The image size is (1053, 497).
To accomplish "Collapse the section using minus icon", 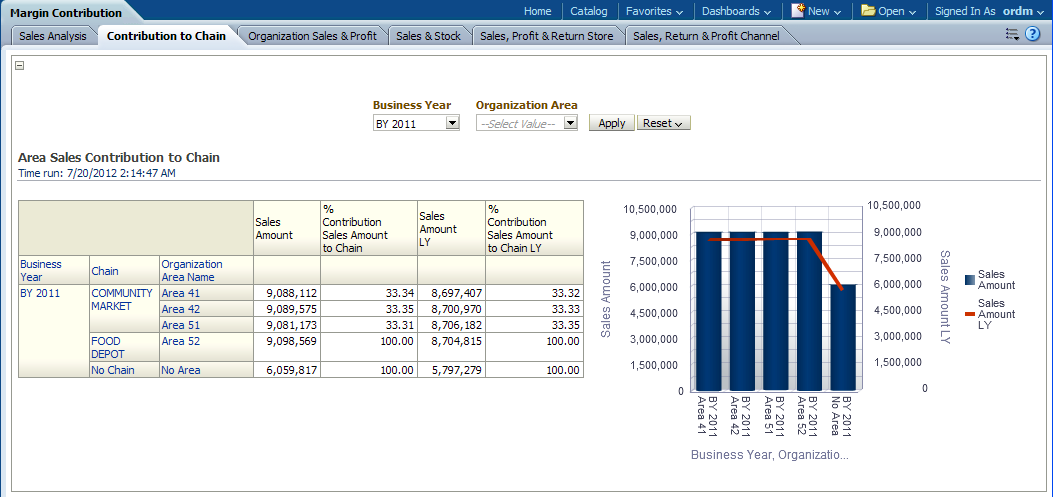I will tap(20, 66).
